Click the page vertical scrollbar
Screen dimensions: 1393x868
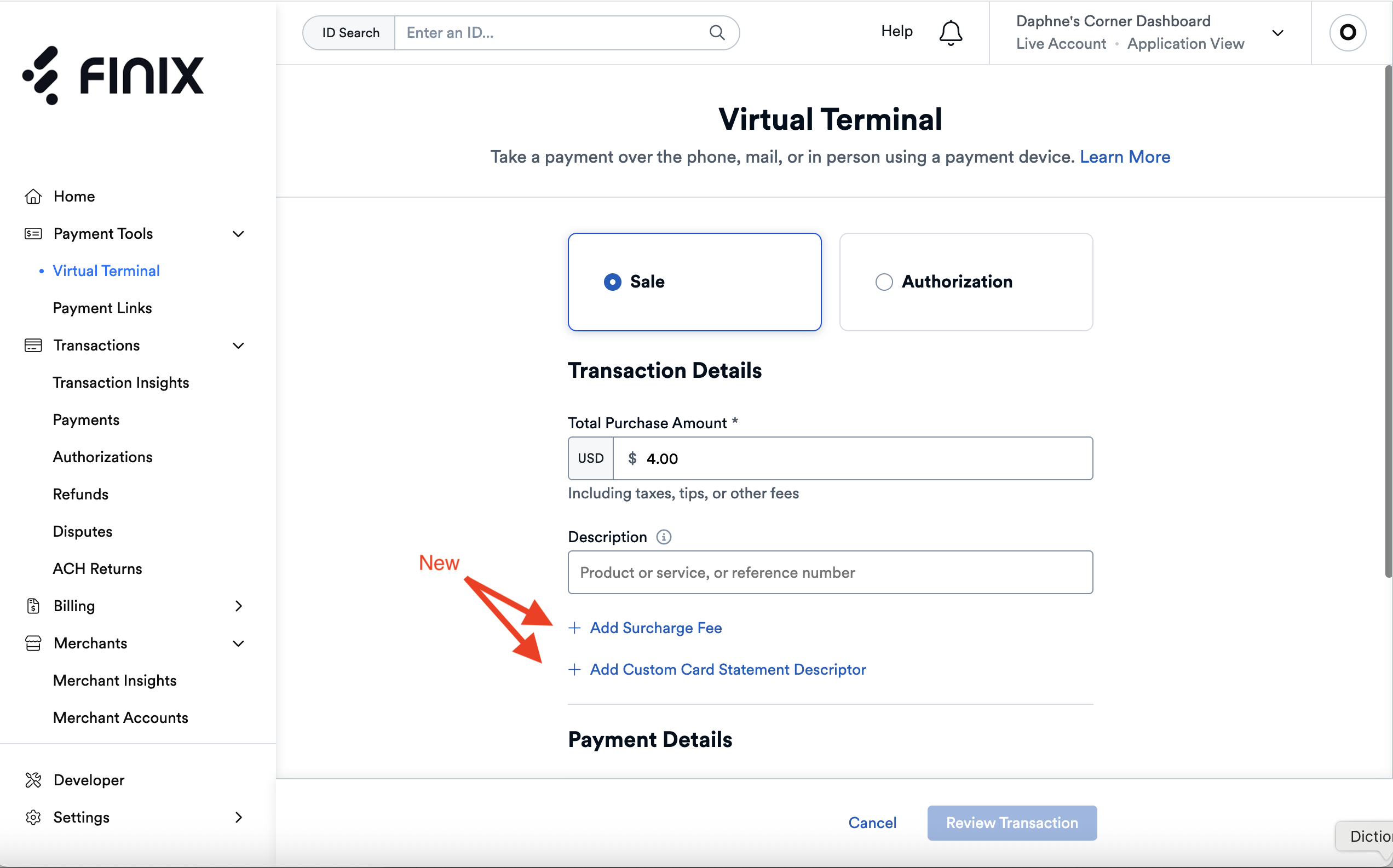(1388, 321)
